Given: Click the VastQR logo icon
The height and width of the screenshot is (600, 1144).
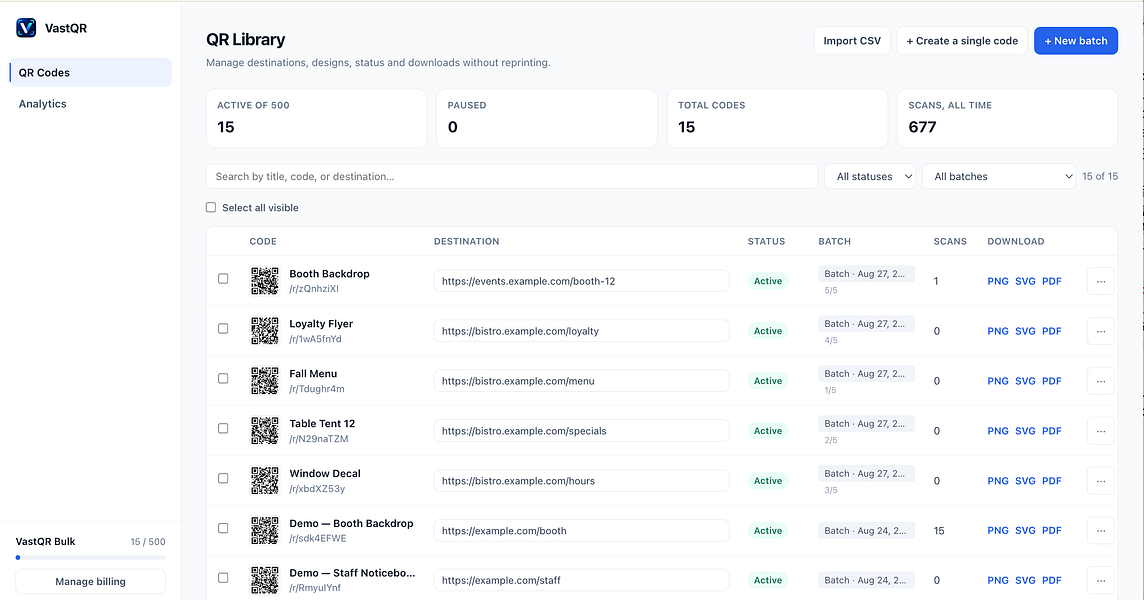Looking at the screenshot, I should [26, 28].
